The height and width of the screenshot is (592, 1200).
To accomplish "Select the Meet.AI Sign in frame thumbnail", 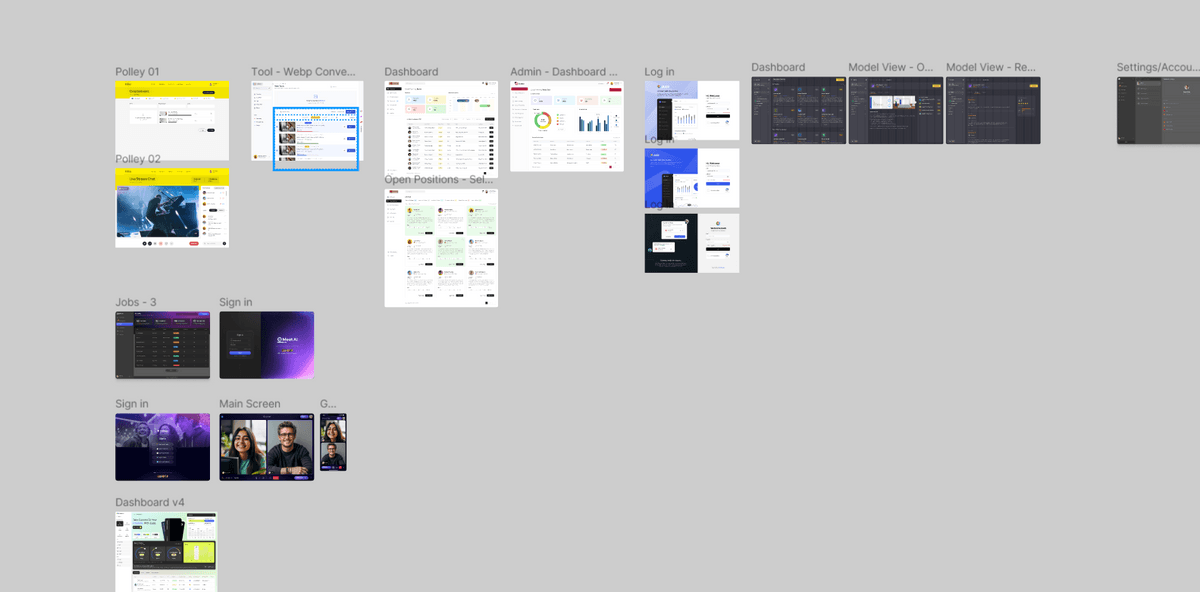I will (266, 345).
